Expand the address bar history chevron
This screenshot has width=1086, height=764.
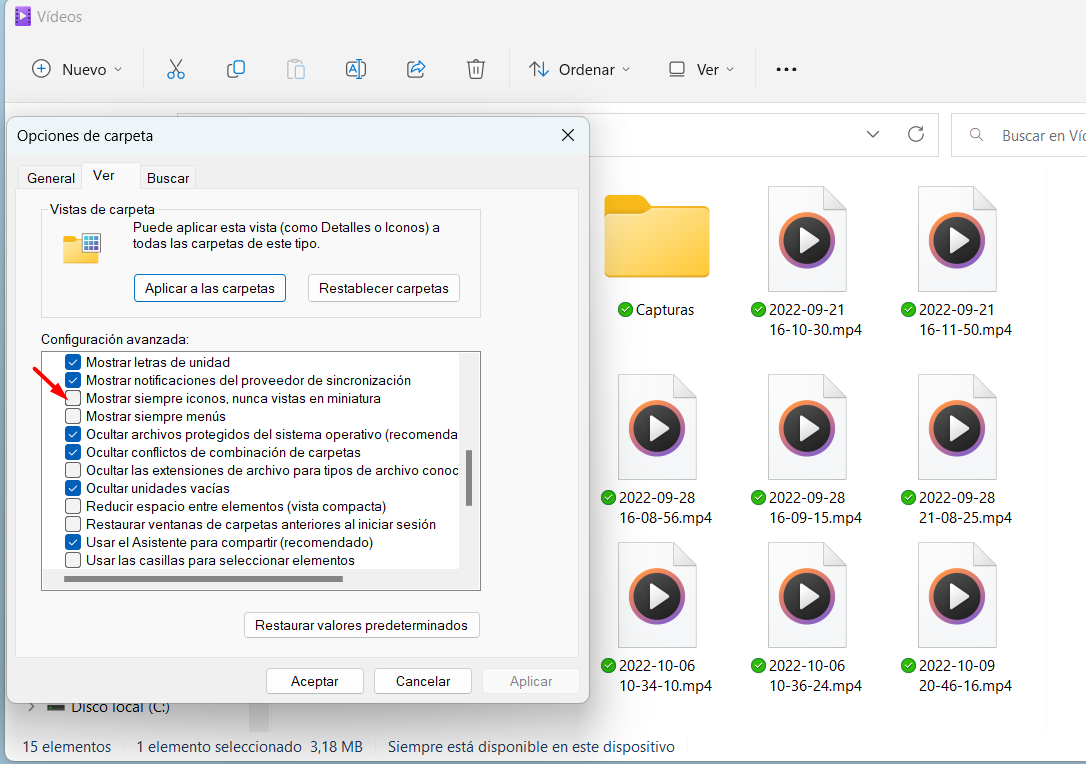pos(872,134)
